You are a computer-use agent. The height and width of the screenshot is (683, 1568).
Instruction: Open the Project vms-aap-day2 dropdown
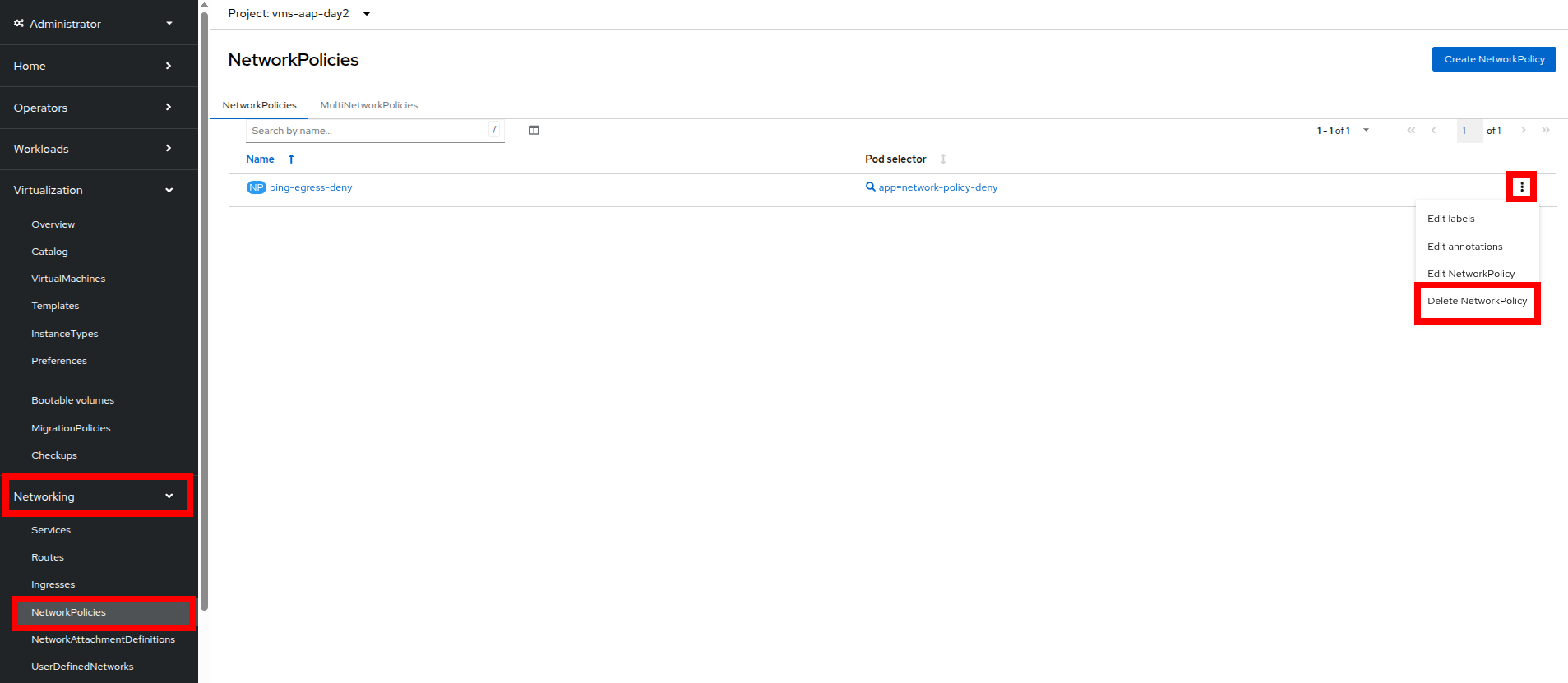[367, 14]
